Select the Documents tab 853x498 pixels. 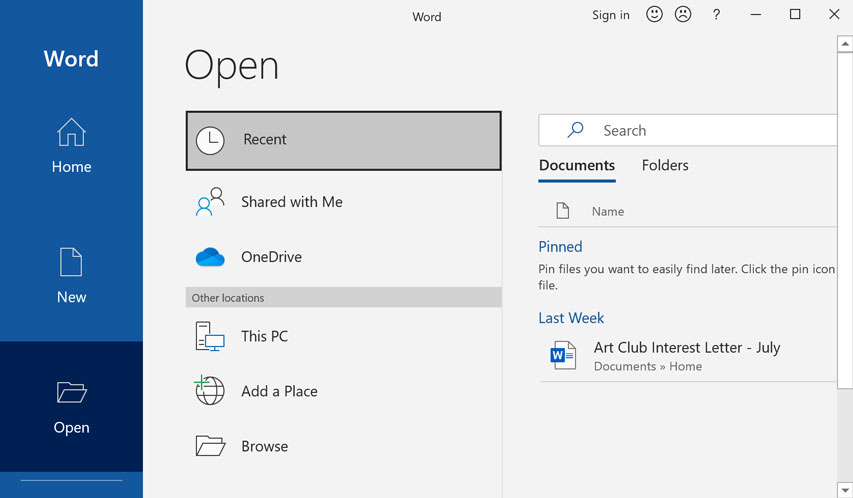coord(576,166)
